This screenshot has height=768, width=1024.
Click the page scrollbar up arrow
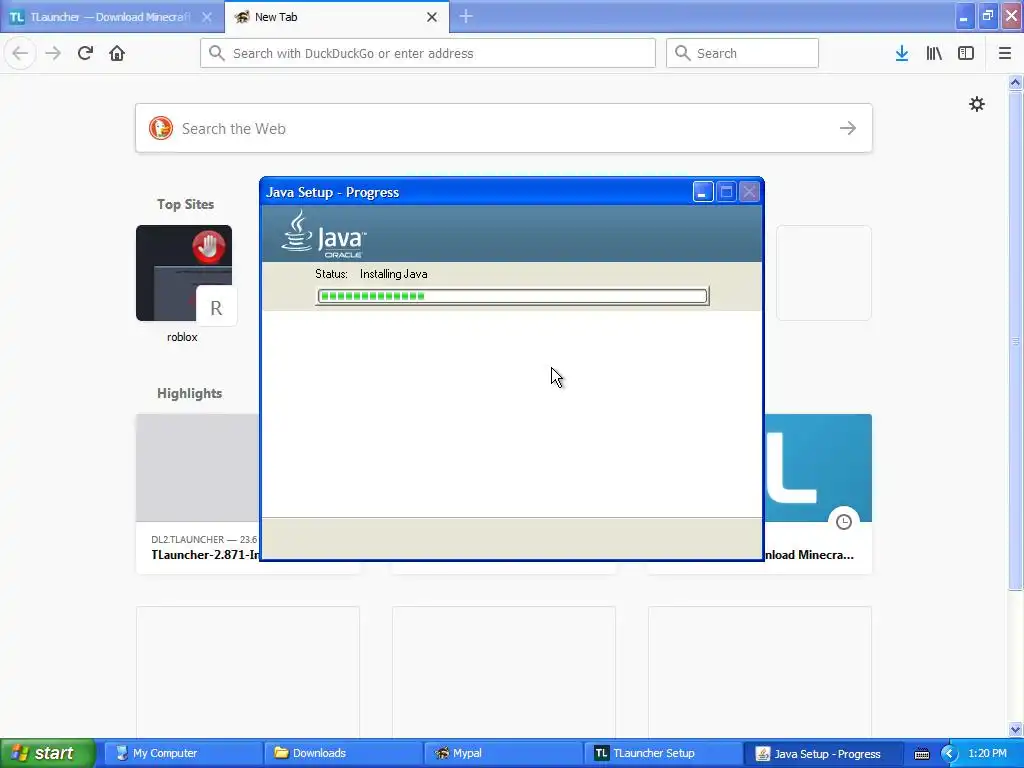(x=1015, y=82)
